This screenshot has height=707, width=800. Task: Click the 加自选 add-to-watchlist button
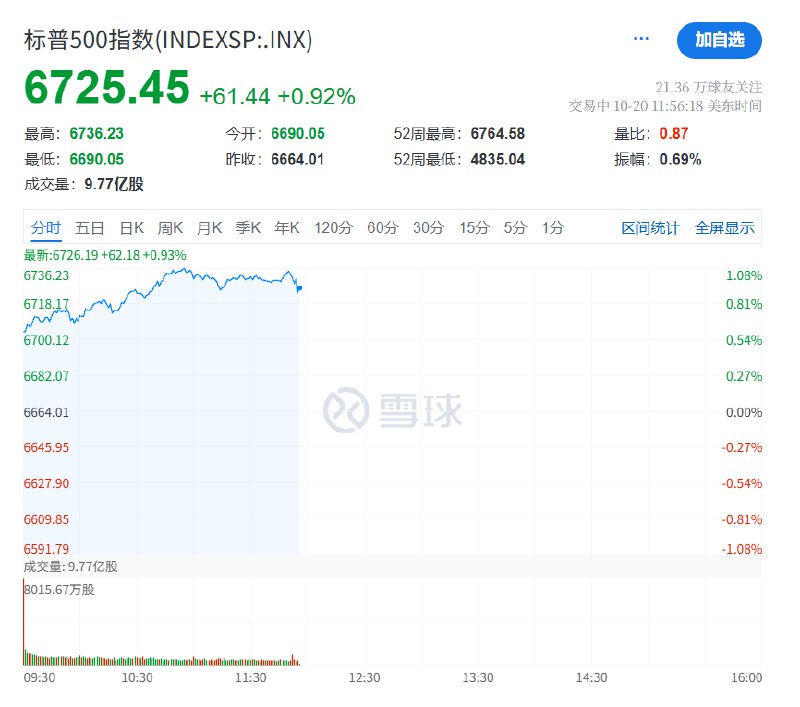(719, 40)
